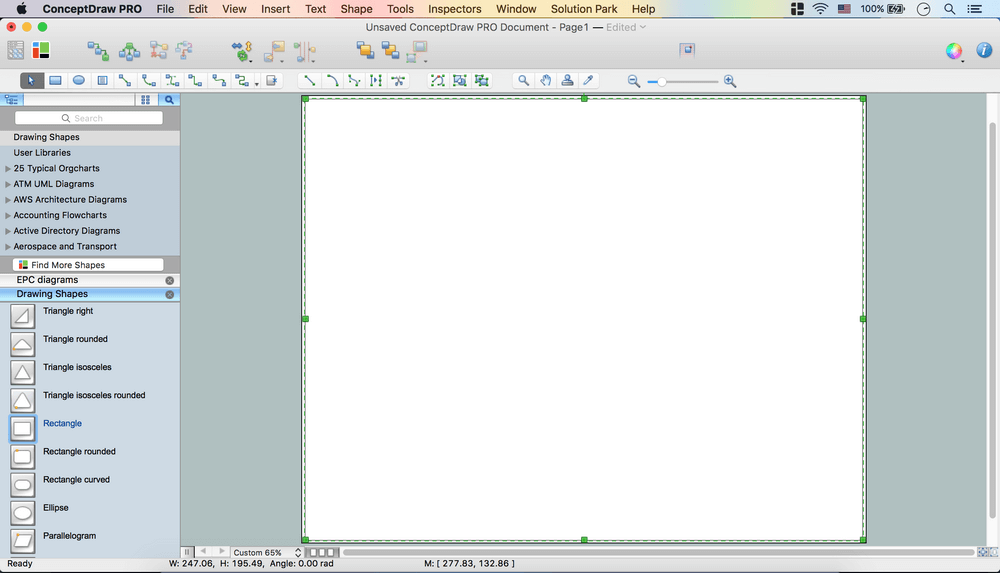This screenshot has height=573, width=1000.
Task: Open the Custom 65% zoom dropdown
Action: 266,552
